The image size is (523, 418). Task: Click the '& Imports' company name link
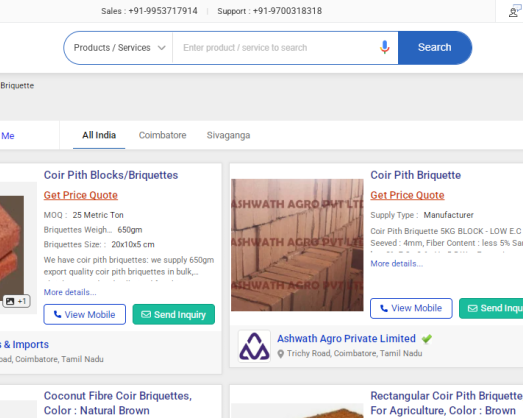pyautogui.click(x=24, y=344)
